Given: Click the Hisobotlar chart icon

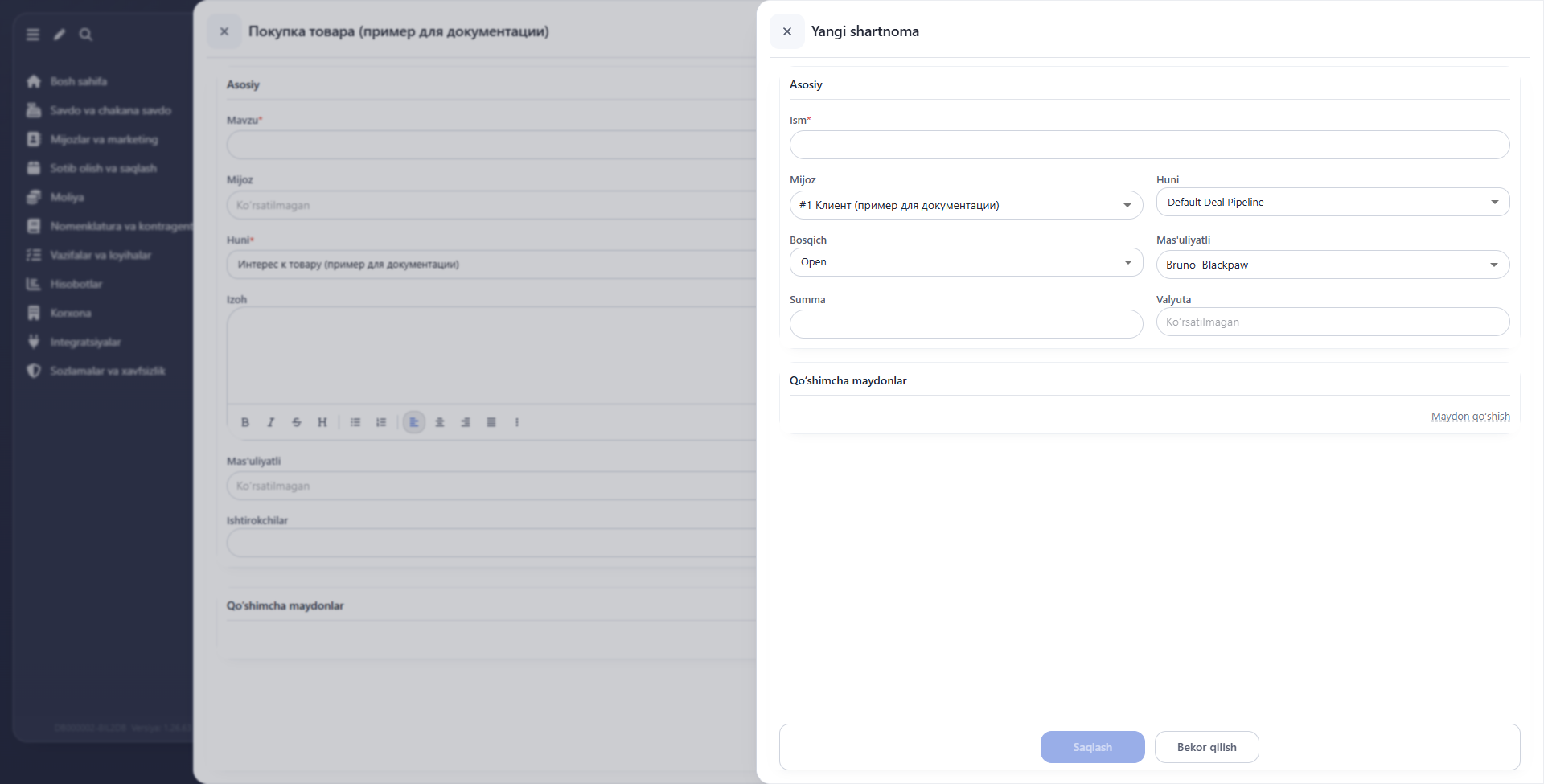Looking at the screenshot, I should 34,284.
